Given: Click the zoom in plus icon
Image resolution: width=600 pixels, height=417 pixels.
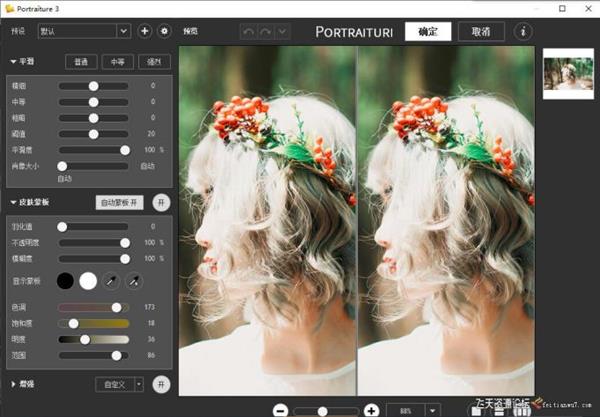Looking at the screenshot, I should 371,410.
